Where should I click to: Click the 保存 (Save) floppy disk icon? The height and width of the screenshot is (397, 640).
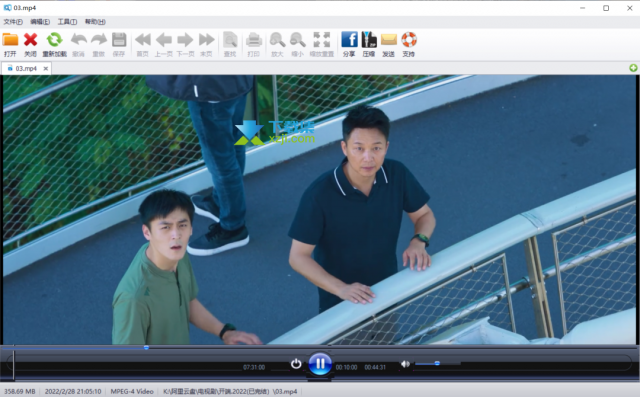pyautogui.click(x=119, y=40)
